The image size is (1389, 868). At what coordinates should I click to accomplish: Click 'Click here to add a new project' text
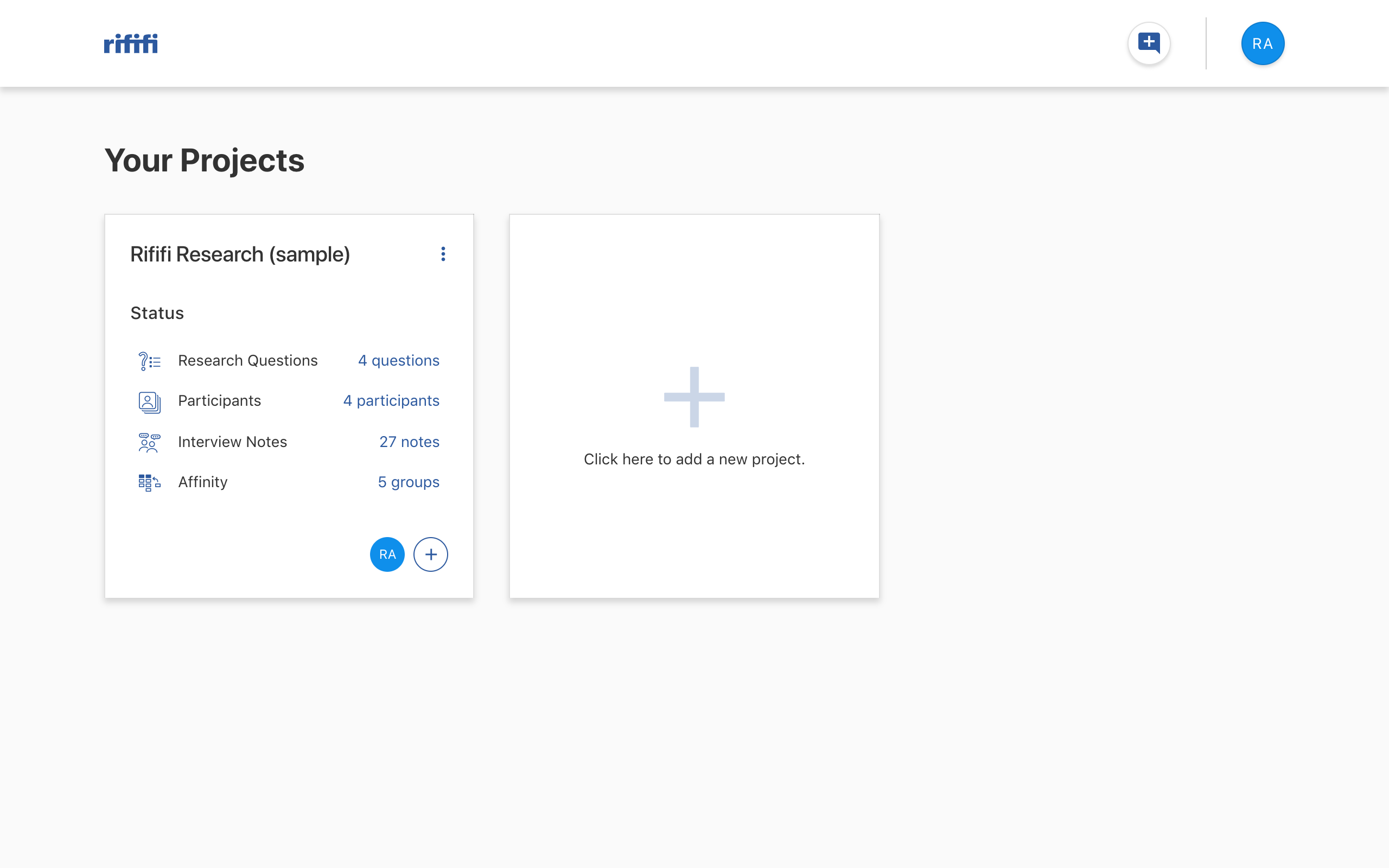pos(694,459)
